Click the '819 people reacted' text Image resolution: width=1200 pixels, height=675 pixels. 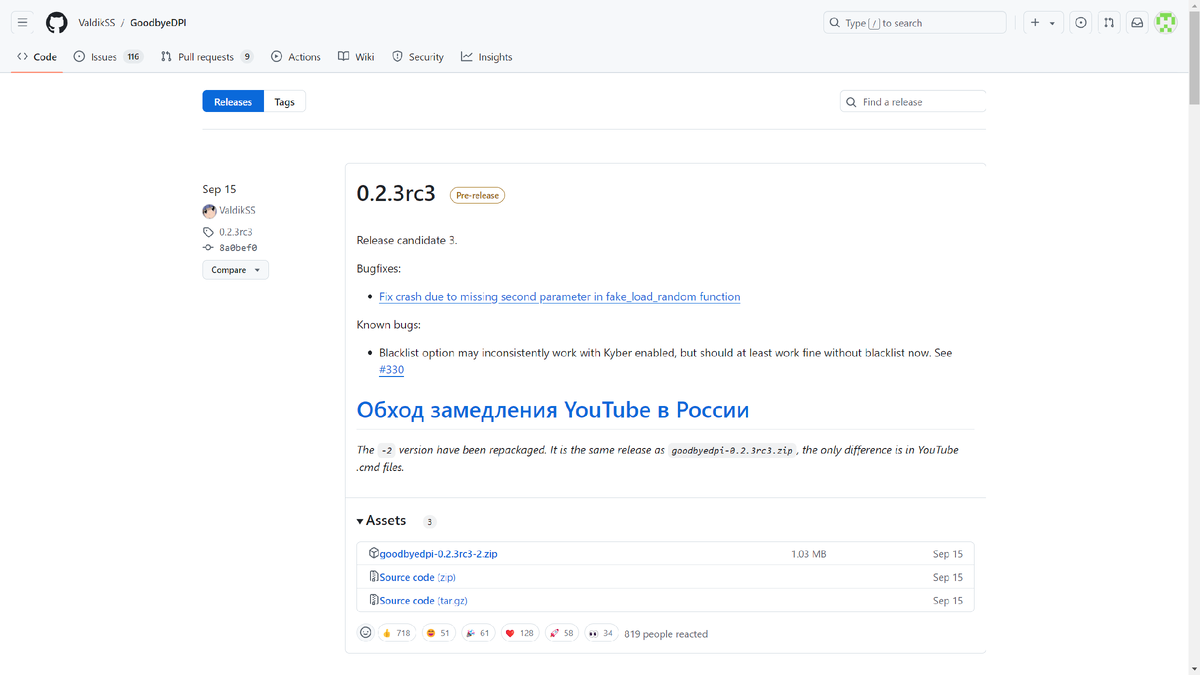pyautogui.click(x=666, y=634)
